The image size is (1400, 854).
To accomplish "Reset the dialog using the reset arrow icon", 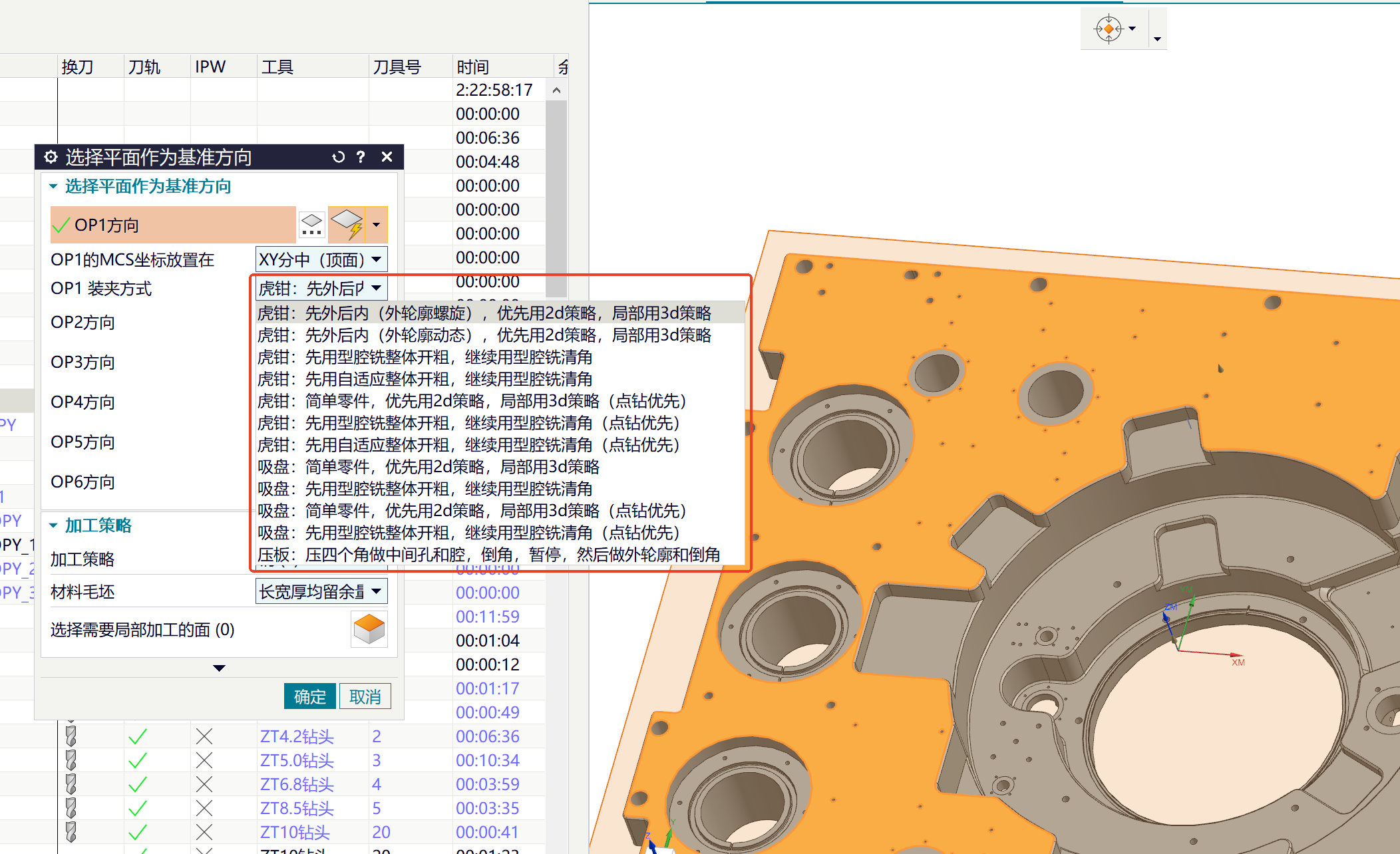I will (338, 157).
